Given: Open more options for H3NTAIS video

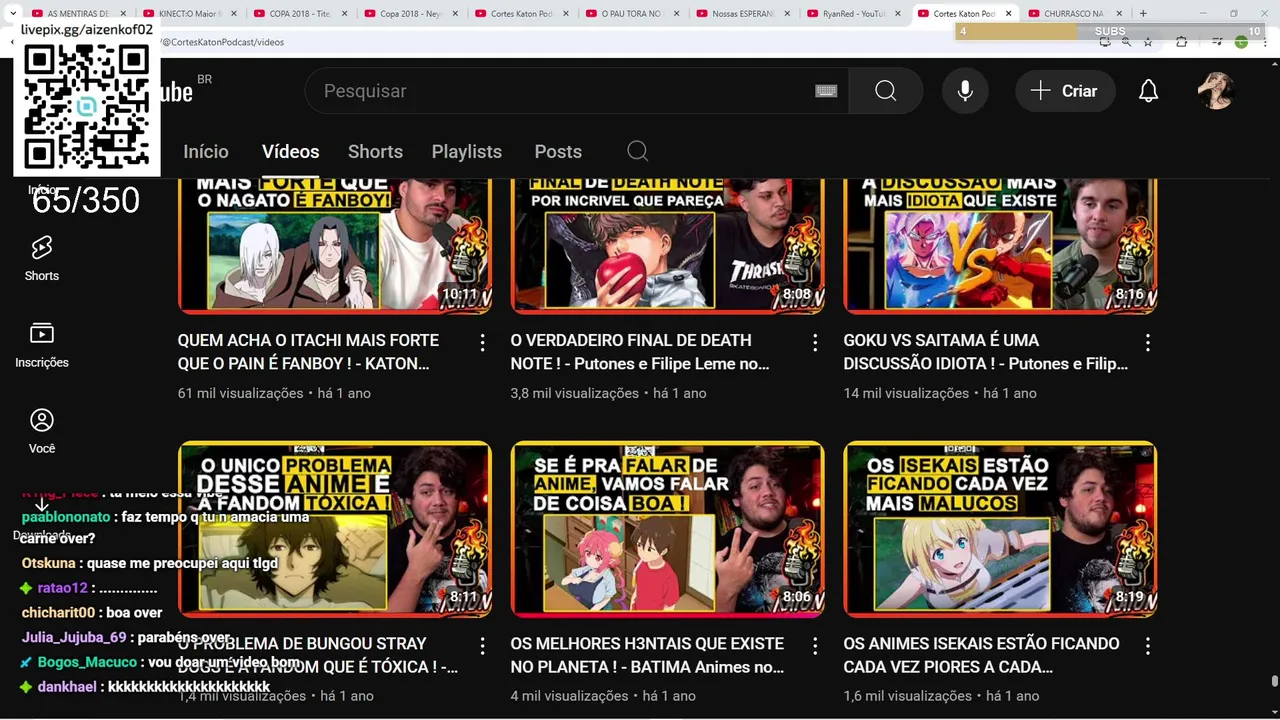Looking at the screenshot, I should 815,646.
